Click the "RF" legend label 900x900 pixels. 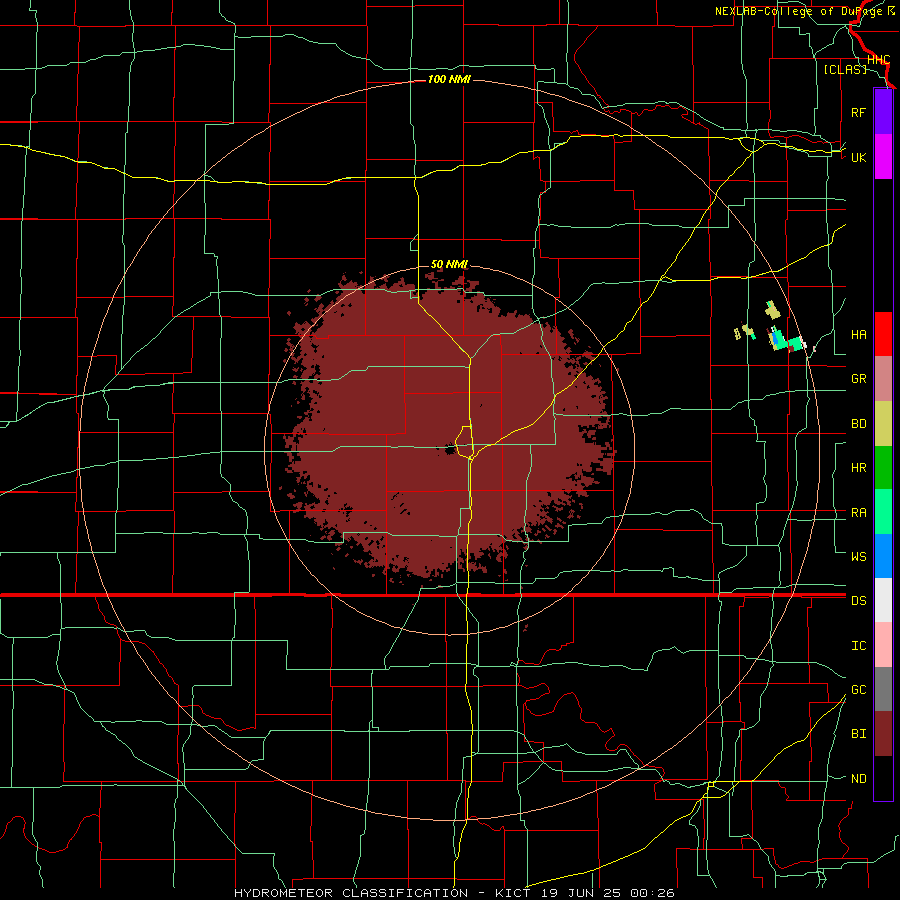tap(858, 112)
